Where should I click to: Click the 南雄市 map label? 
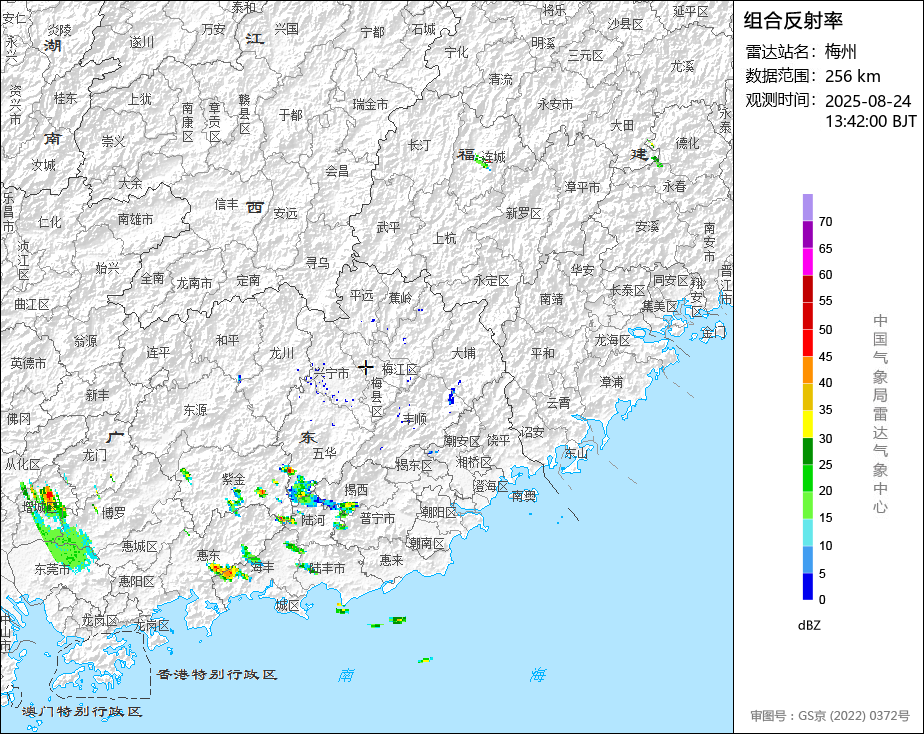point(136,219)
